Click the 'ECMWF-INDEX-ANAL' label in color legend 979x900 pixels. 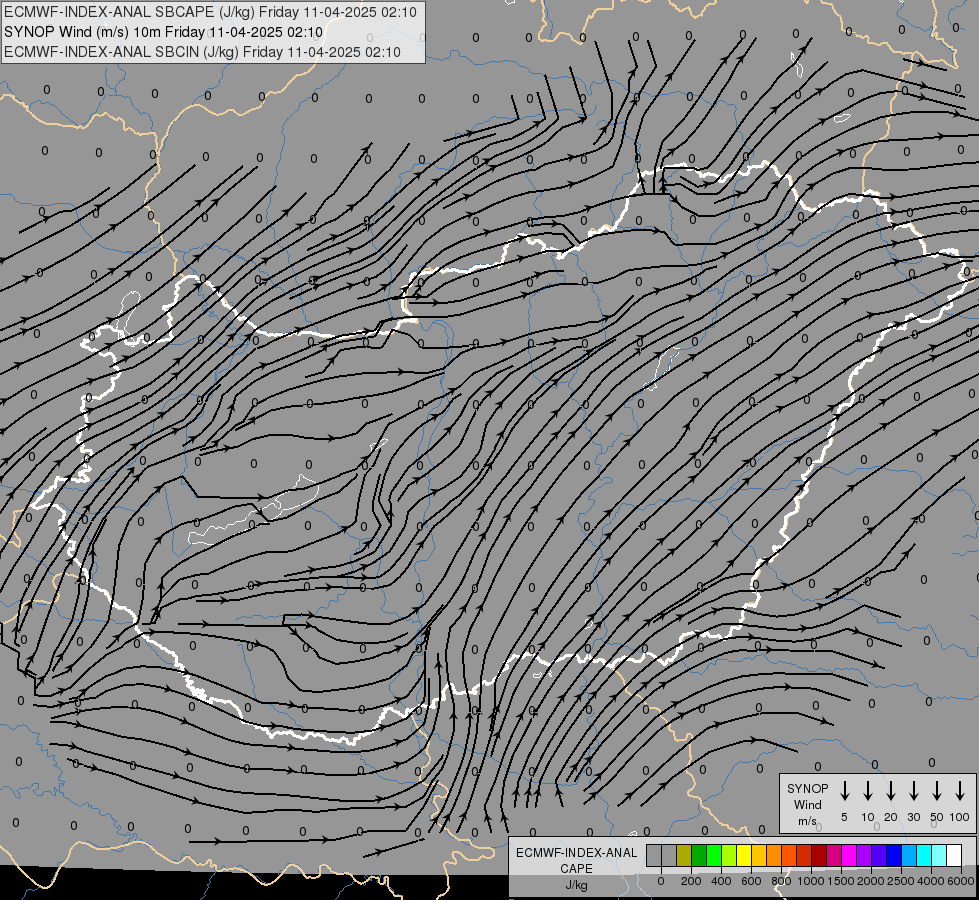click(576, 853)
